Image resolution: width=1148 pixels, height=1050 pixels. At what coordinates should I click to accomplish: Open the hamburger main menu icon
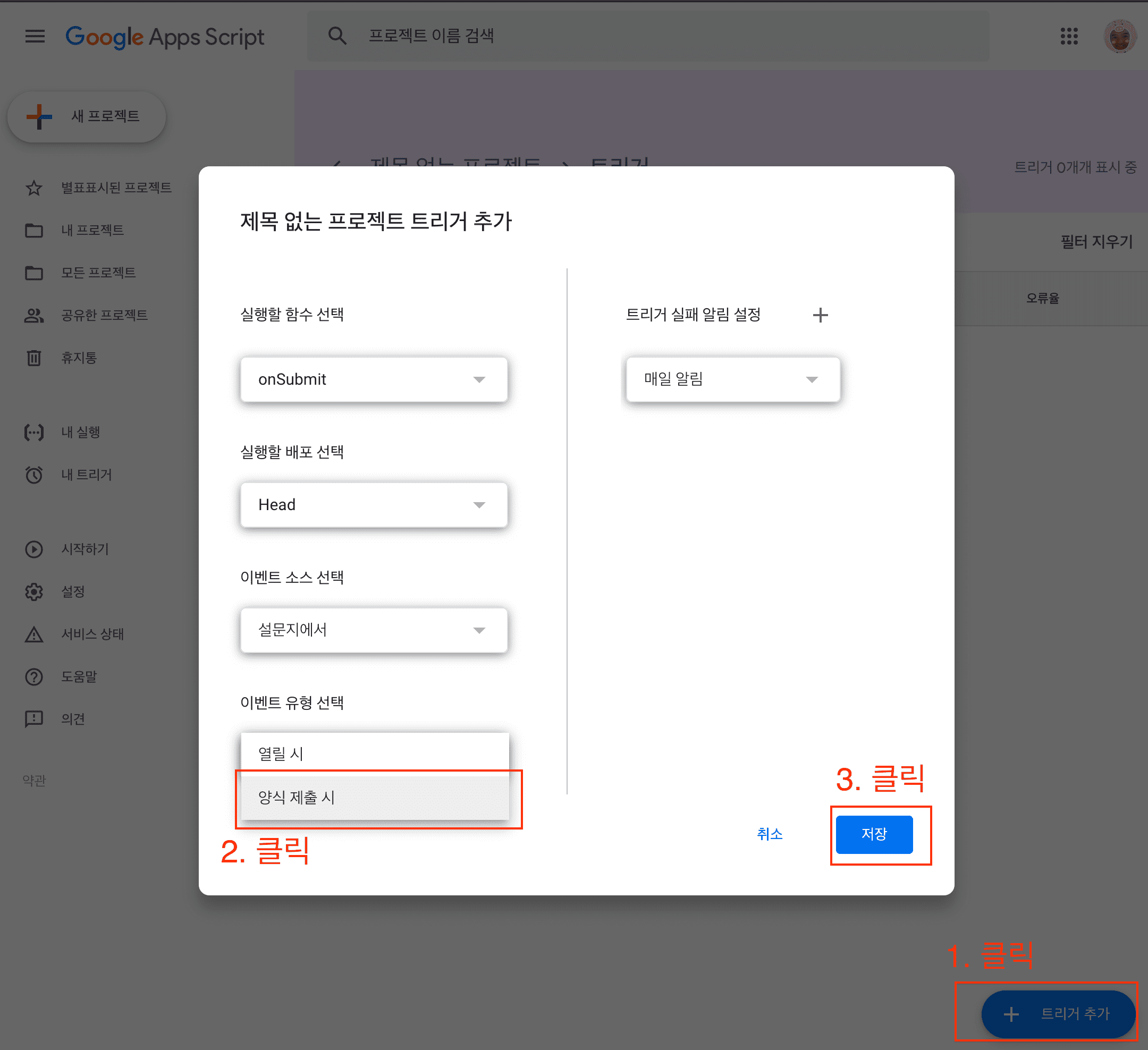pos(35,37)
